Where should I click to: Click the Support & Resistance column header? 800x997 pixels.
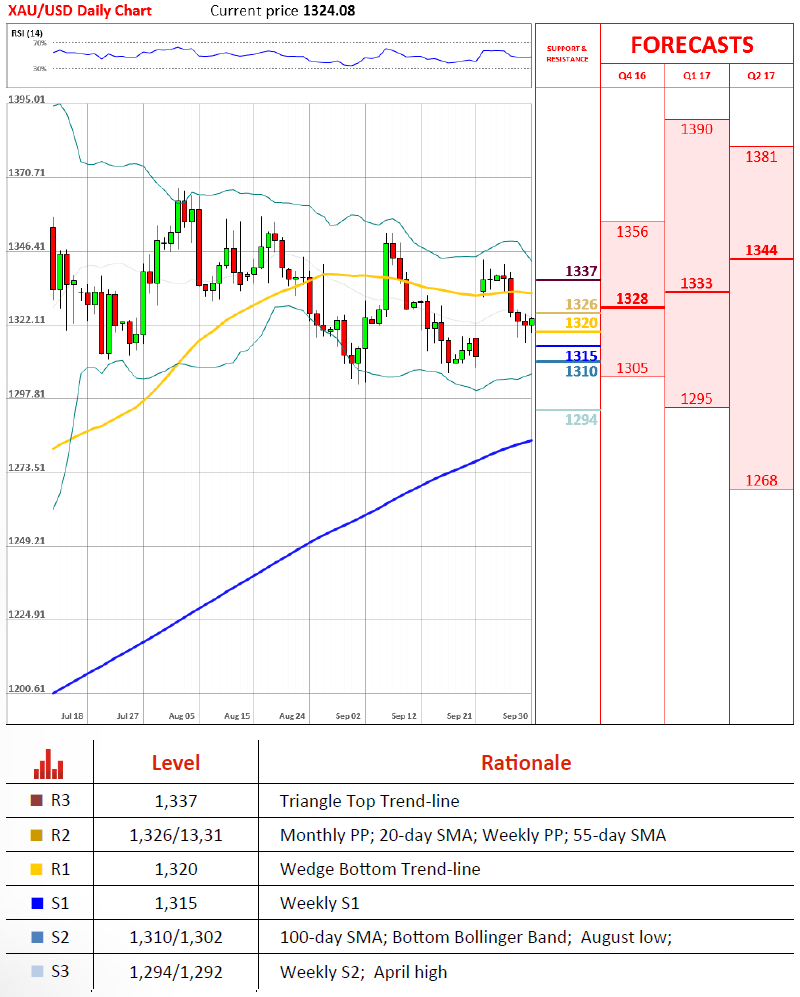pyautogui.click(x=567, y=53)
